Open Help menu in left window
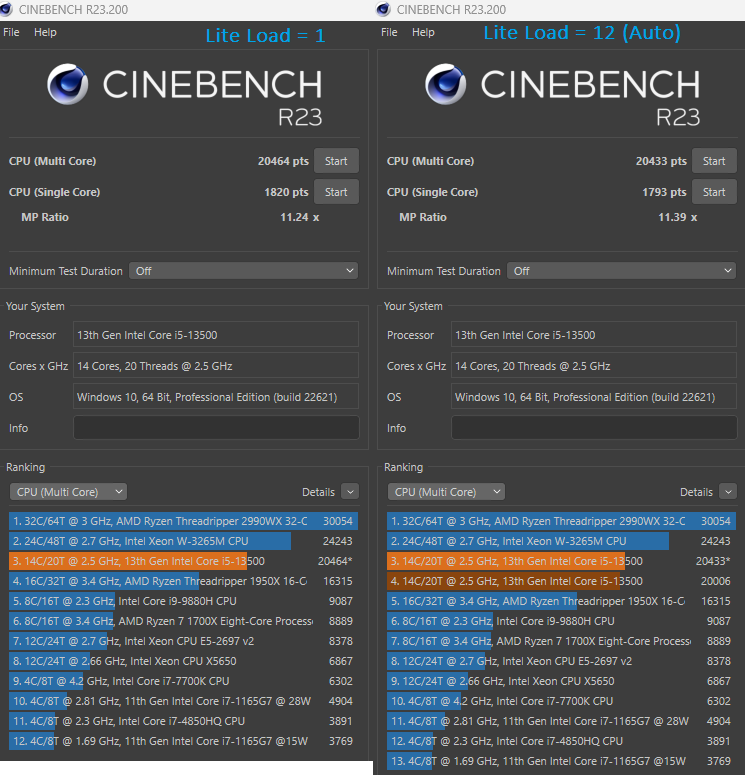This screenshot has width=745, height=775. (45, 32)
